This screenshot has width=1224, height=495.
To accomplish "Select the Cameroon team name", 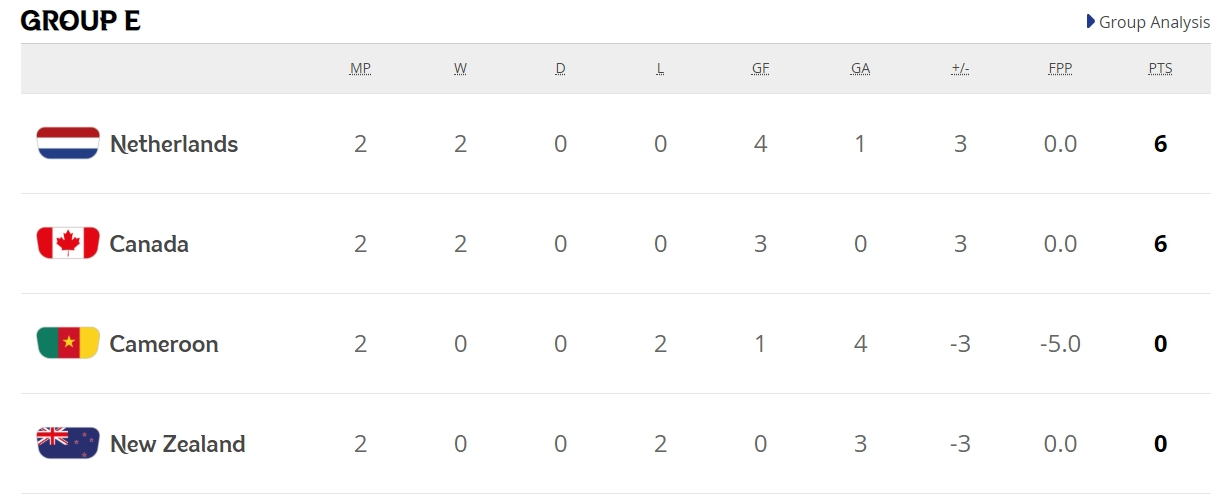I will (164, 344).
